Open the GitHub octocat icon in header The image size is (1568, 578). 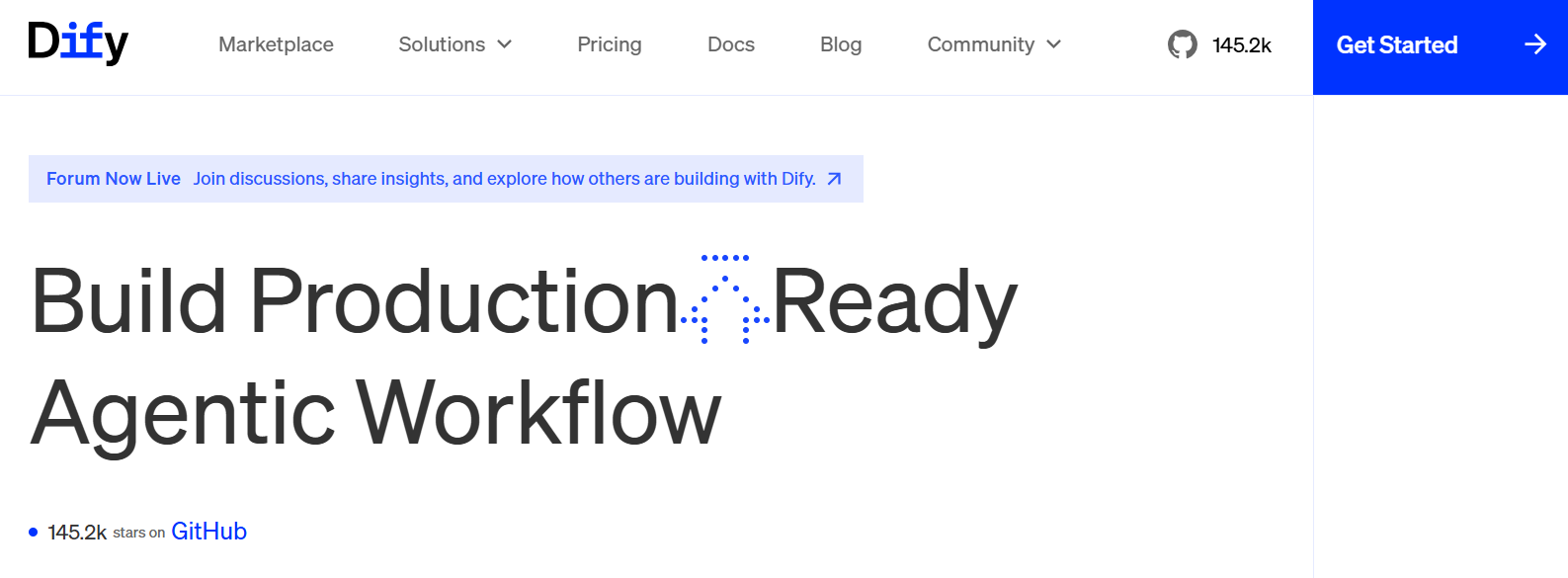tap(1182, 44)
